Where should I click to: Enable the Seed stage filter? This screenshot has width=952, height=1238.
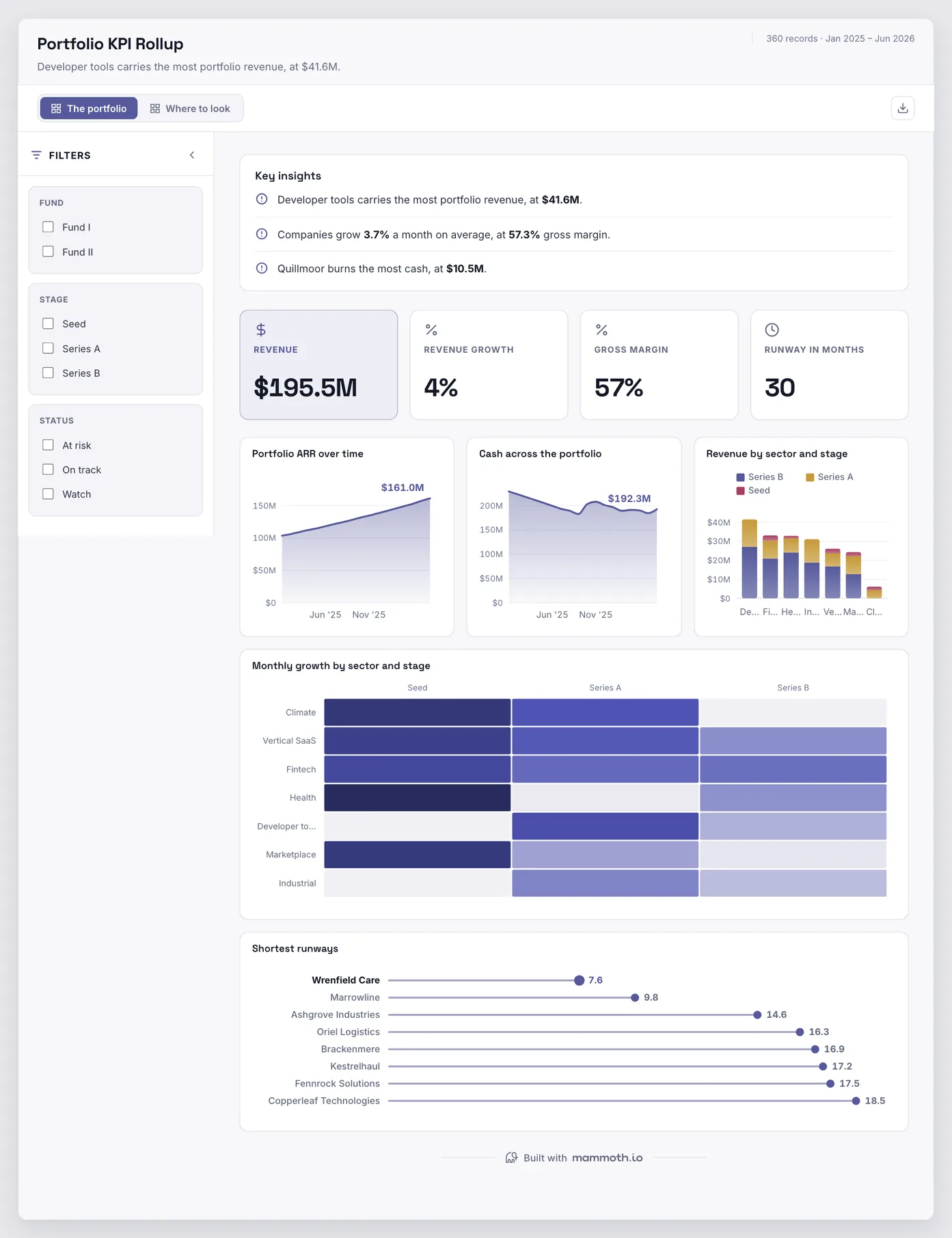(48, 323)
